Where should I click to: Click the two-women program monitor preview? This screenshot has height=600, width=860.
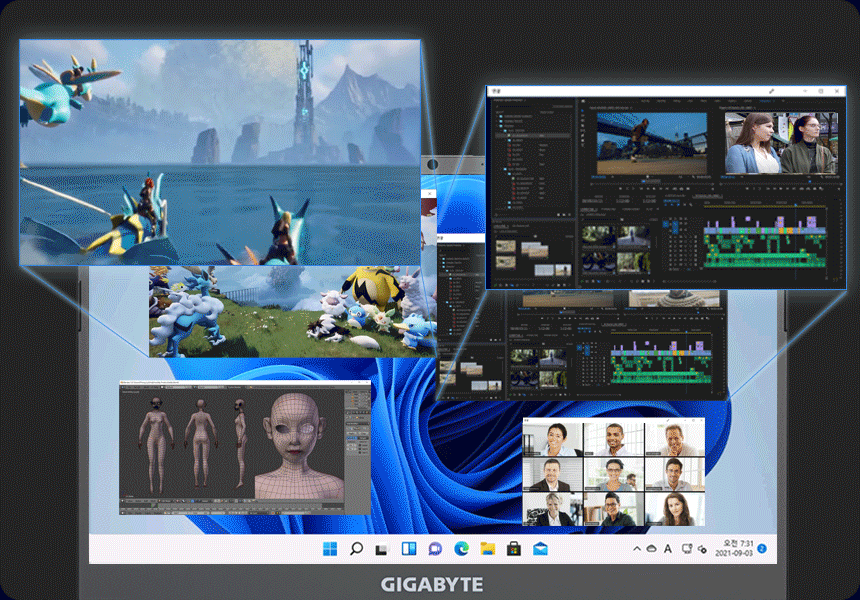tap(781, 143)
